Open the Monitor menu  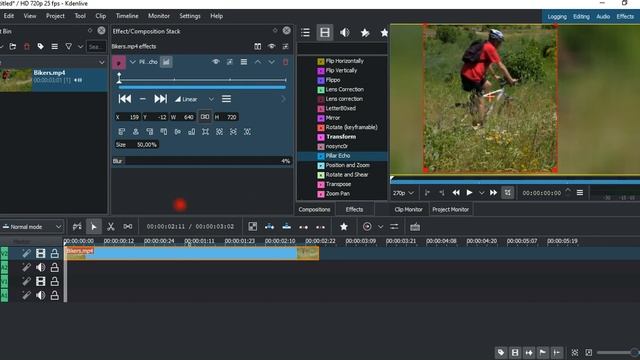(x=159, y=16)
